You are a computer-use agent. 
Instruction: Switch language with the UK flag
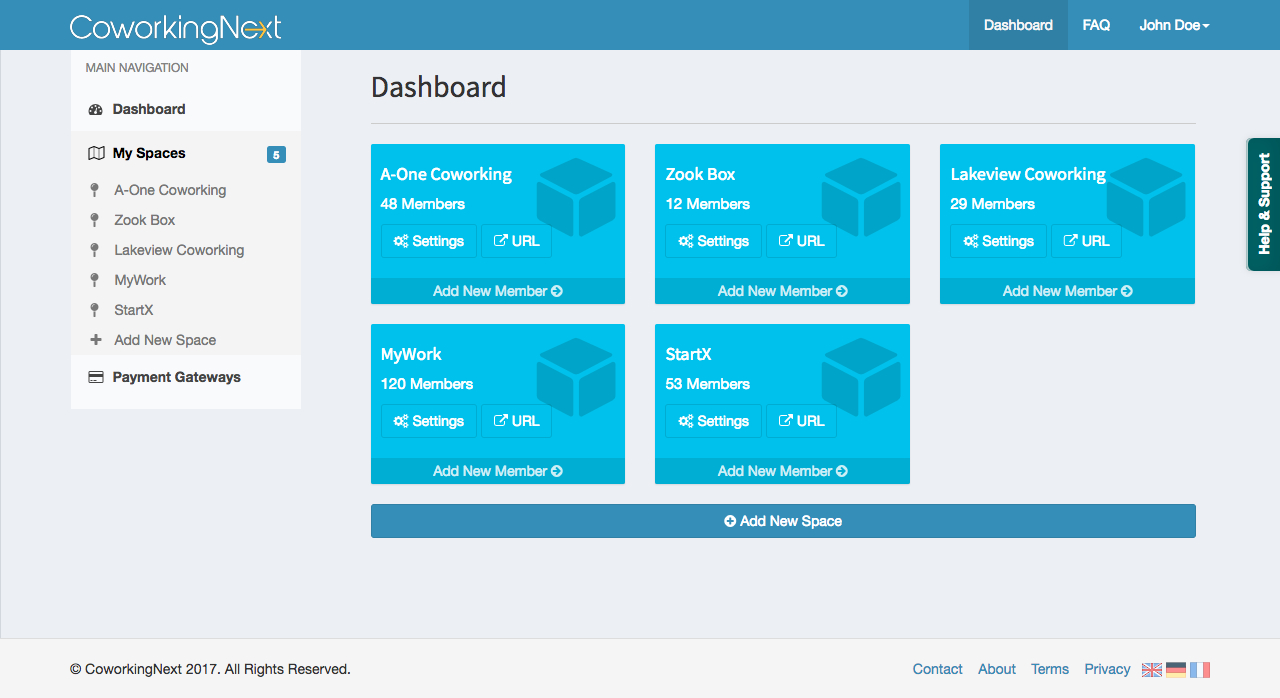click(x=1152, y=670)
